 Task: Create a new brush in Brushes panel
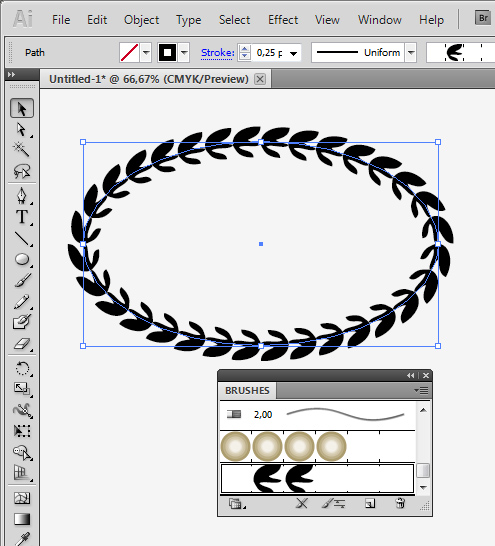click(370, 504)
